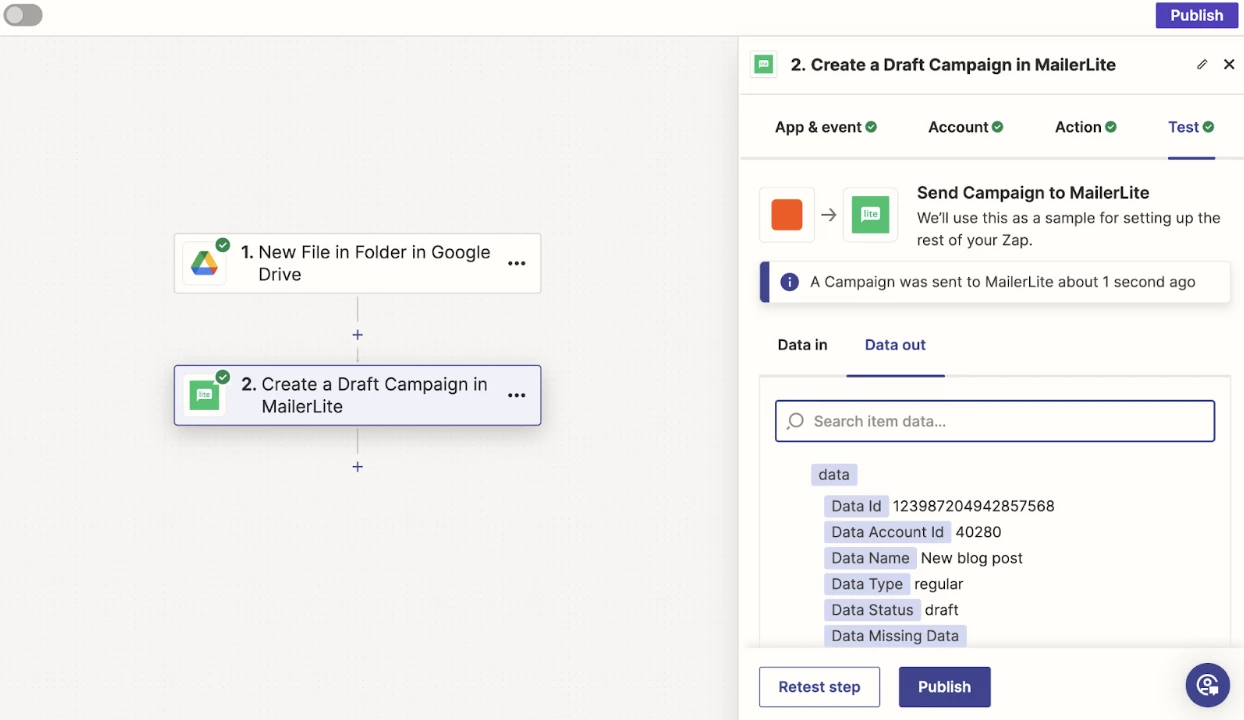
Task: Close the step editor side panel
Action: coord(1229,65)
